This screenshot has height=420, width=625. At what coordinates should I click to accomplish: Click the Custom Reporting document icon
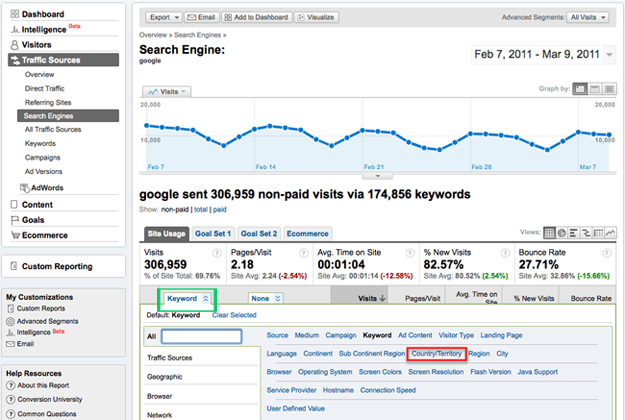(x=14, y=266)
